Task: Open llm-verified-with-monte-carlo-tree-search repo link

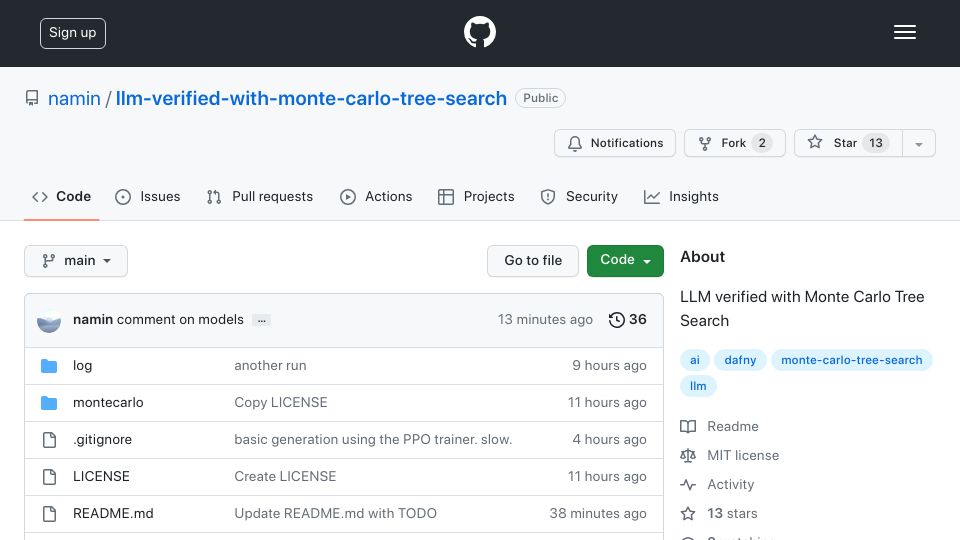Action: 311,98
